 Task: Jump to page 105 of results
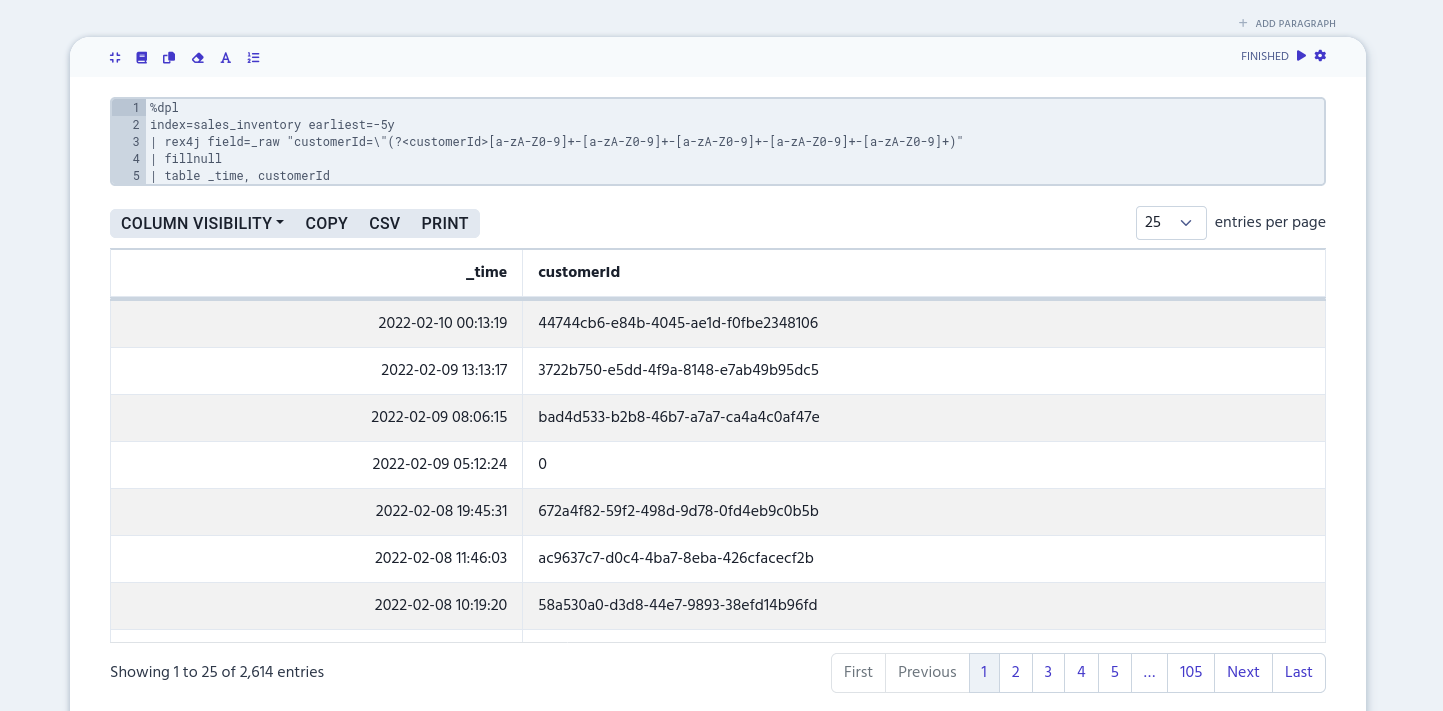(x=1190, y=672)
